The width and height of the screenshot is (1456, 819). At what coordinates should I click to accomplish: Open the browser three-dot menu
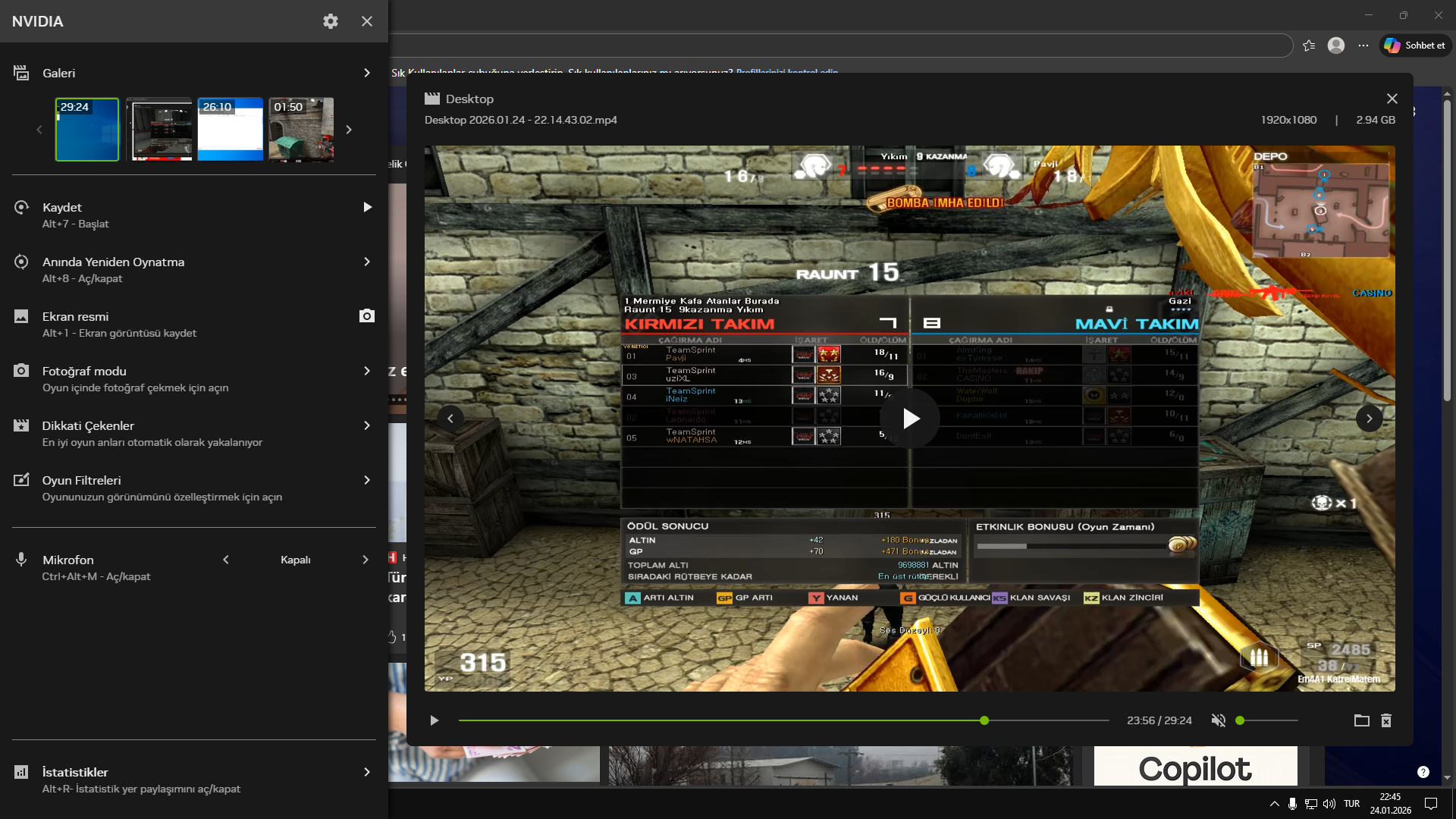point(1363,45)
